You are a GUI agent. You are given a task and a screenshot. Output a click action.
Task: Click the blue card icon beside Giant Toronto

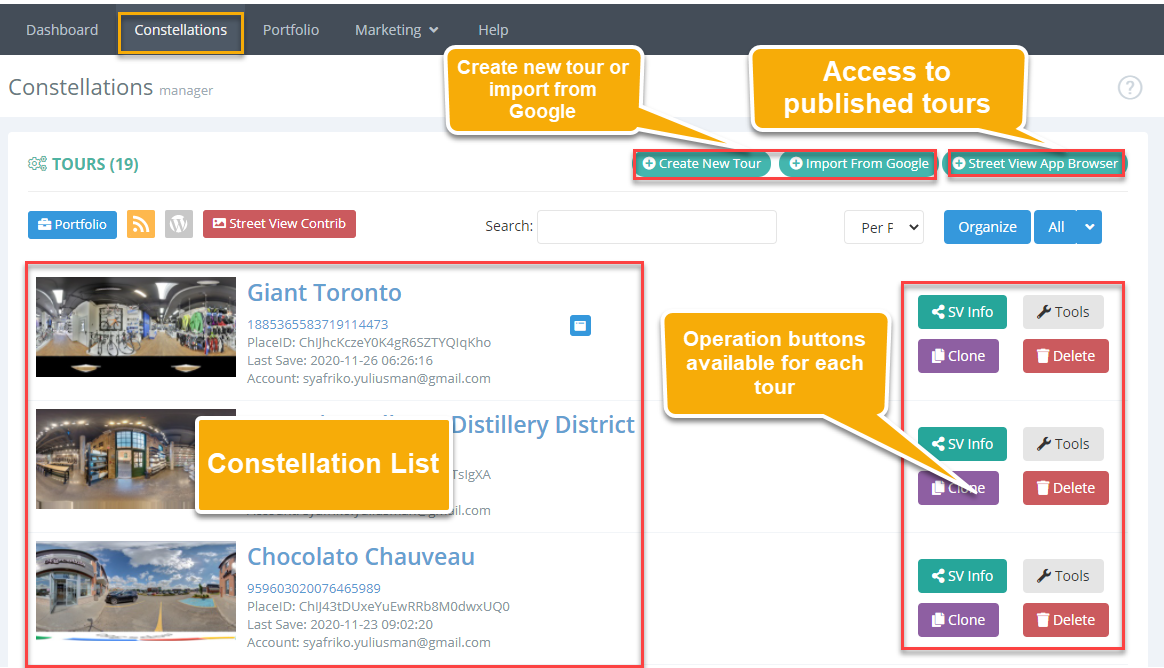pyautogui.click(x=581, y=325)
